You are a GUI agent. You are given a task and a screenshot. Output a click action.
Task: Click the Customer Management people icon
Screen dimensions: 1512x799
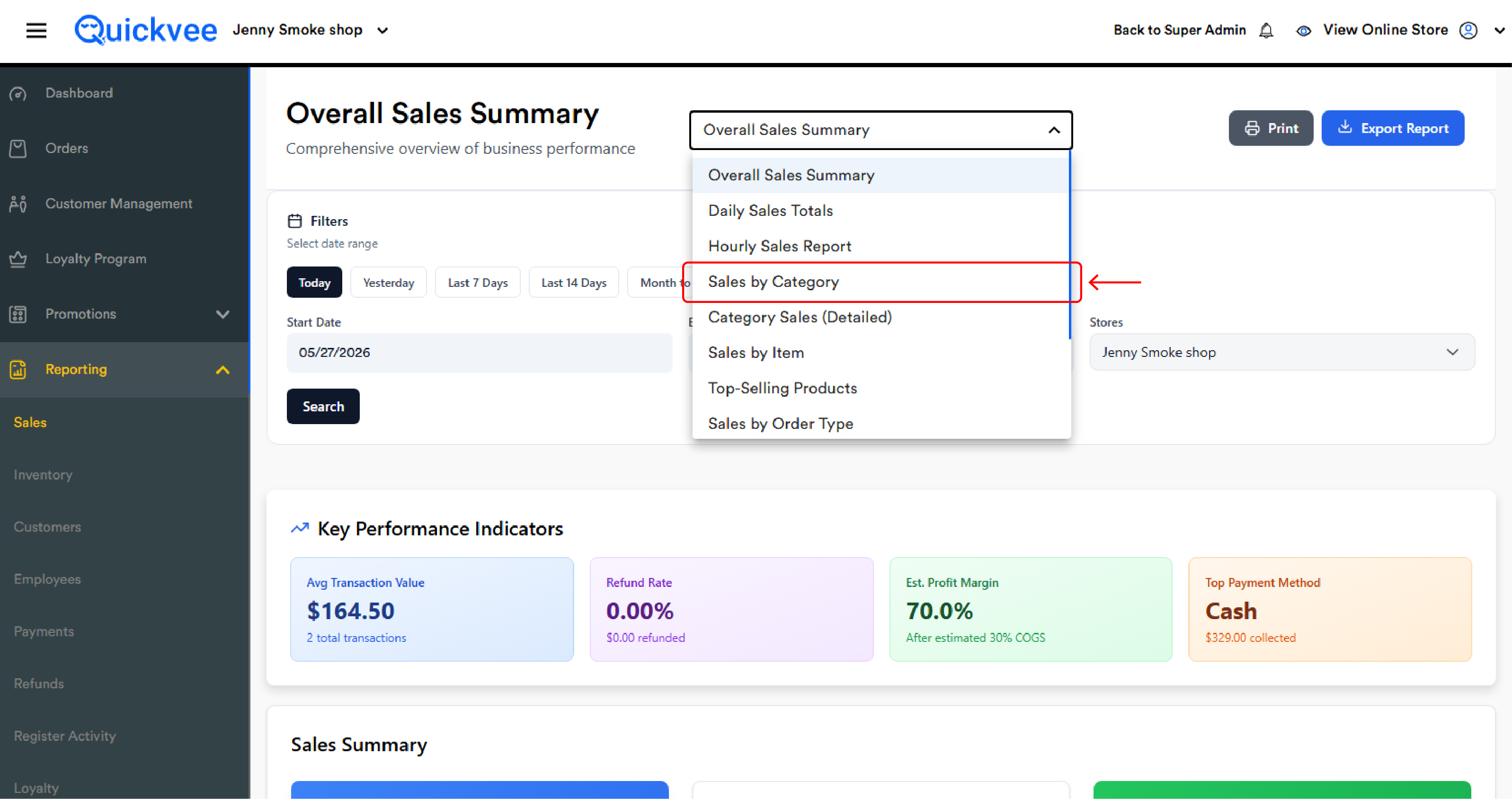(18, 204)
